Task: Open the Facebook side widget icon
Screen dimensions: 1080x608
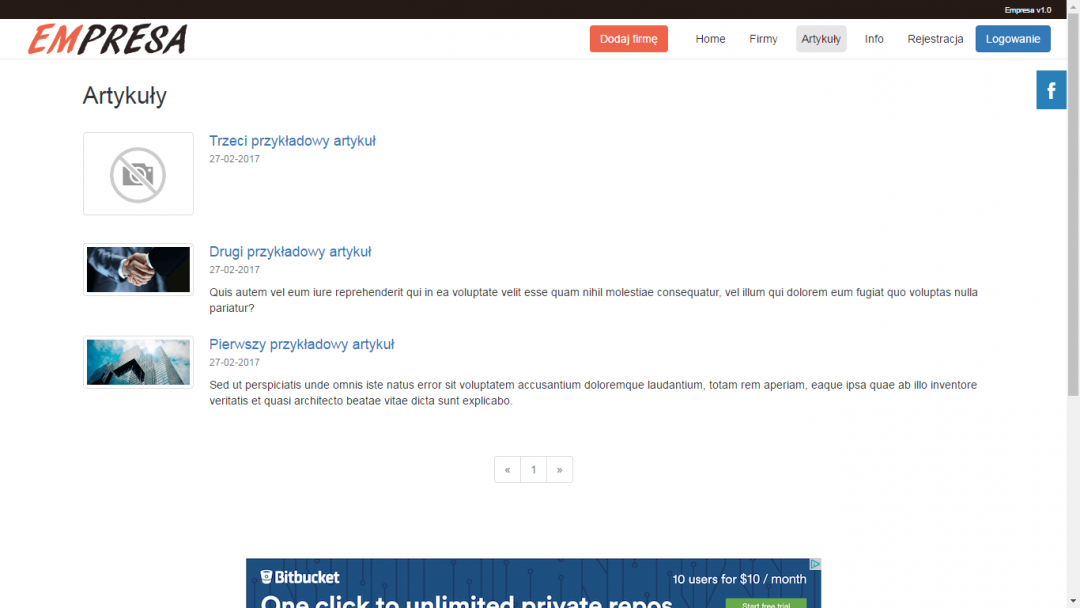Action: click(x=1051, y=91)
